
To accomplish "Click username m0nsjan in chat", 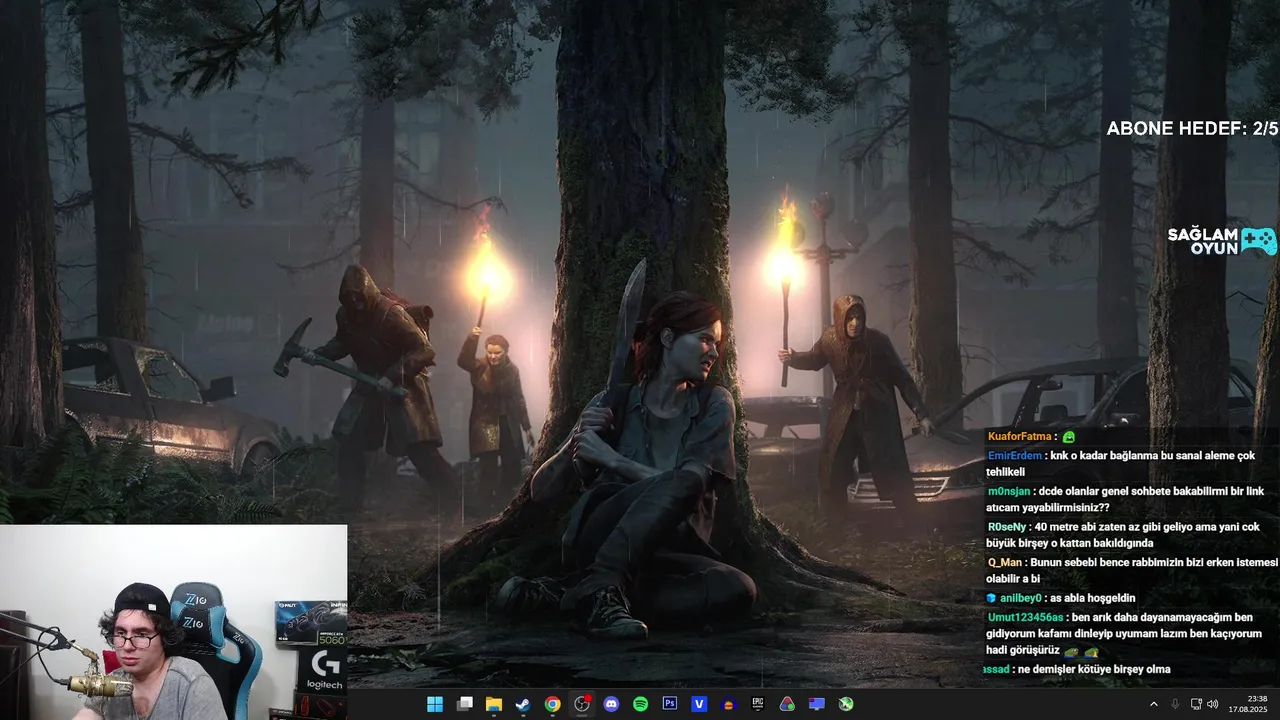I will pyautogui.click(x=1011, y=491).
